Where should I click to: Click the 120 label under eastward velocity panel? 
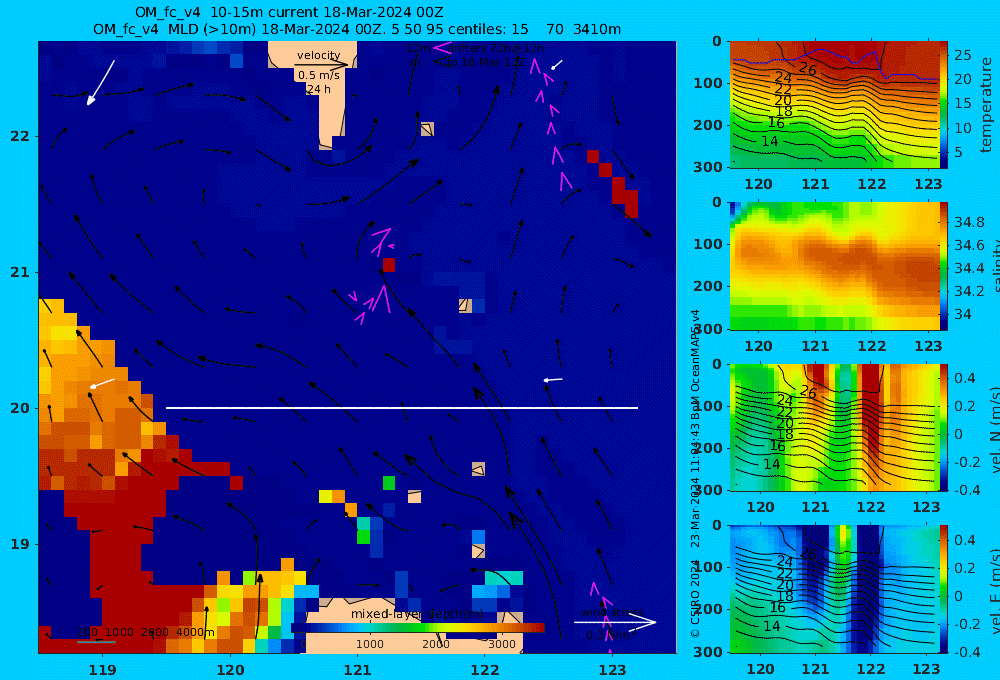[760, 669]
